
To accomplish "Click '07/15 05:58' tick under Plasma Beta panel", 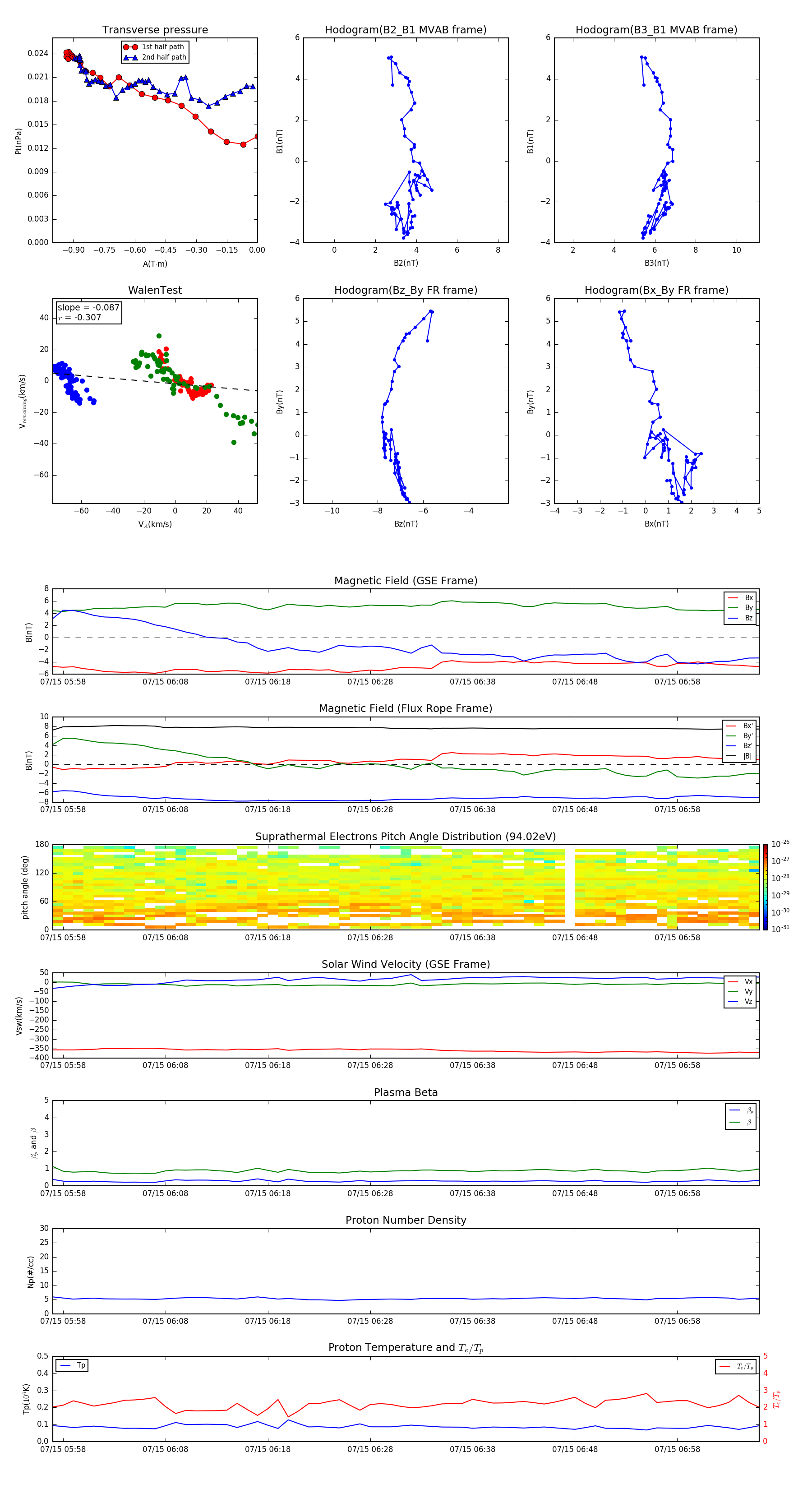I will tap(63, 1193).
